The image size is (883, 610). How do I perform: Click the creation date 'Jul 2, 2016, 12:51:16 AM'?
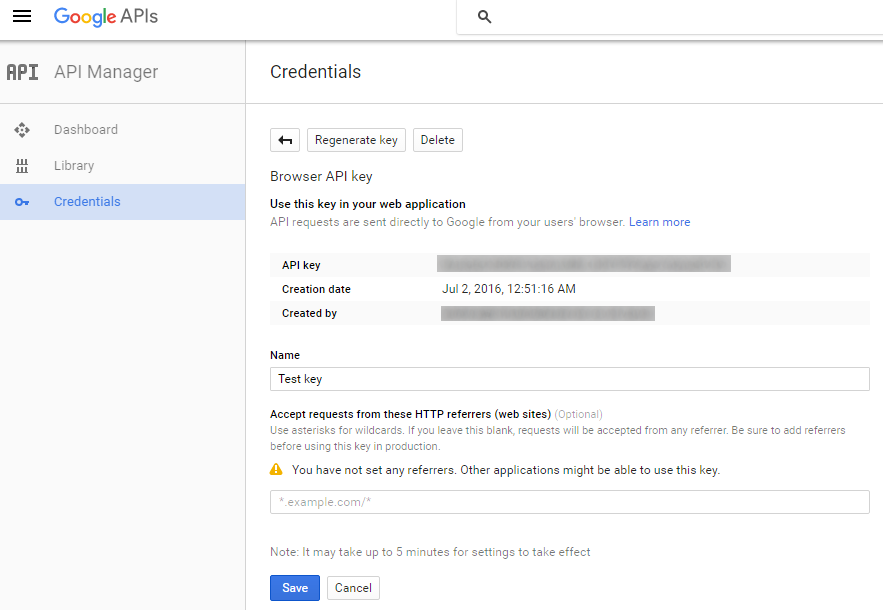[509, 289]
